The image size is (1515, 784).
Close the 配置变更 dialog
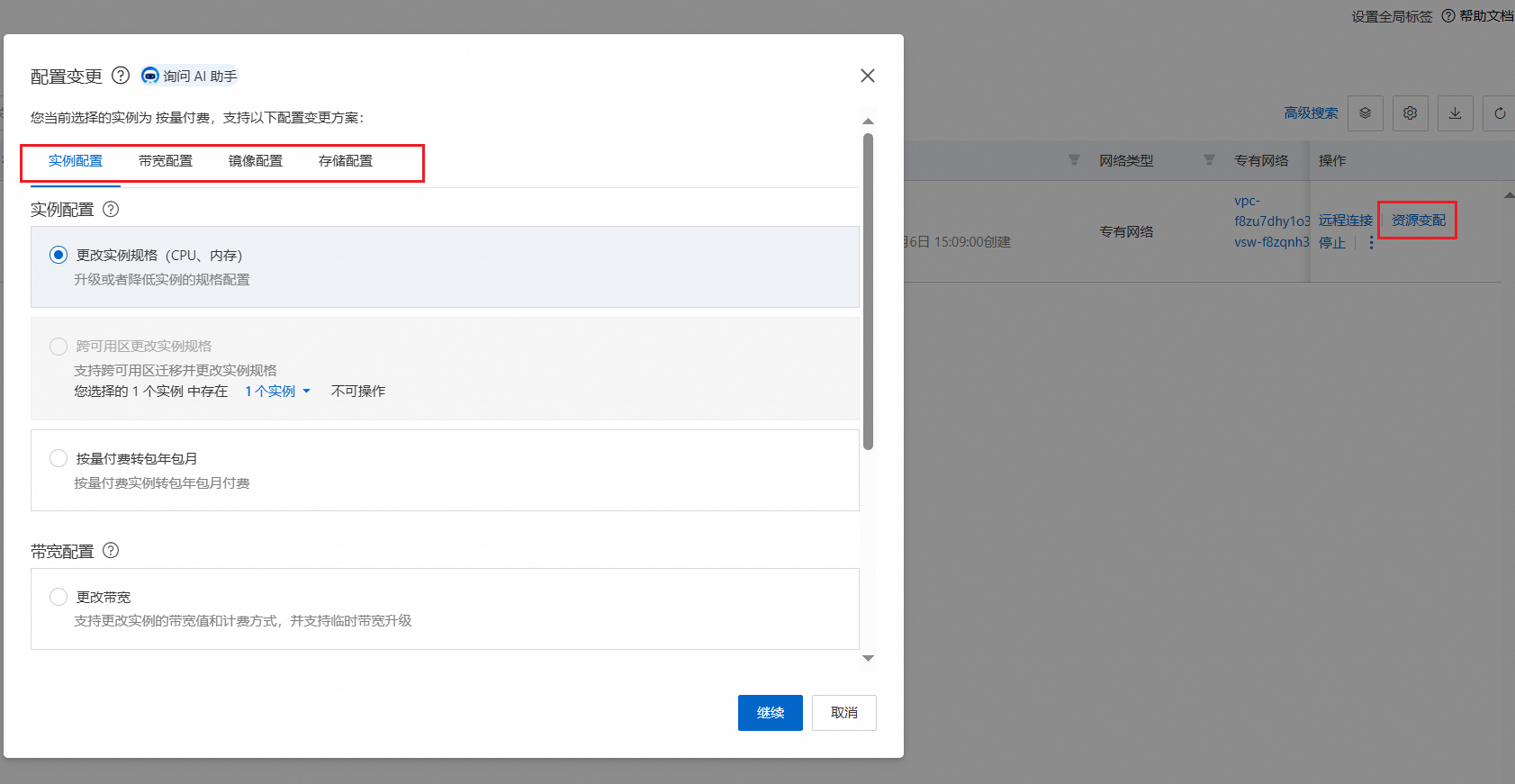pos(868,76)
